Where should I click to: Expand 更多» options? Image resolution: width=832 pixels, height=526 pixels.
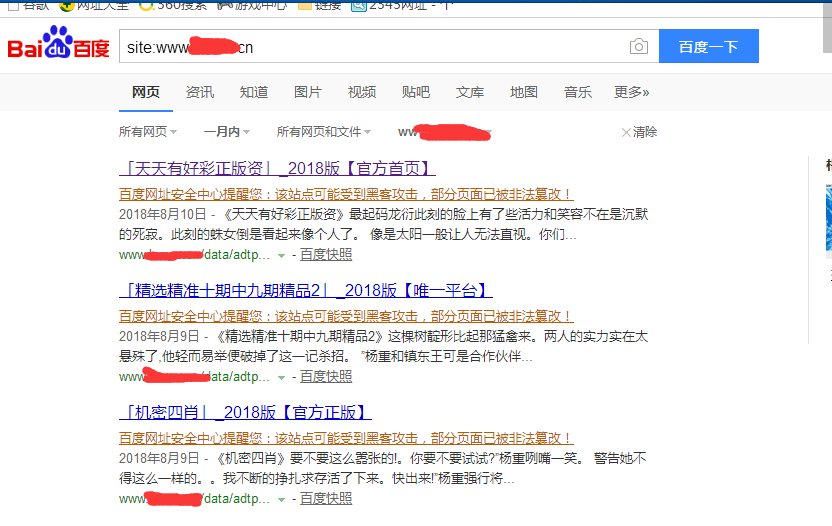[631, 92]
